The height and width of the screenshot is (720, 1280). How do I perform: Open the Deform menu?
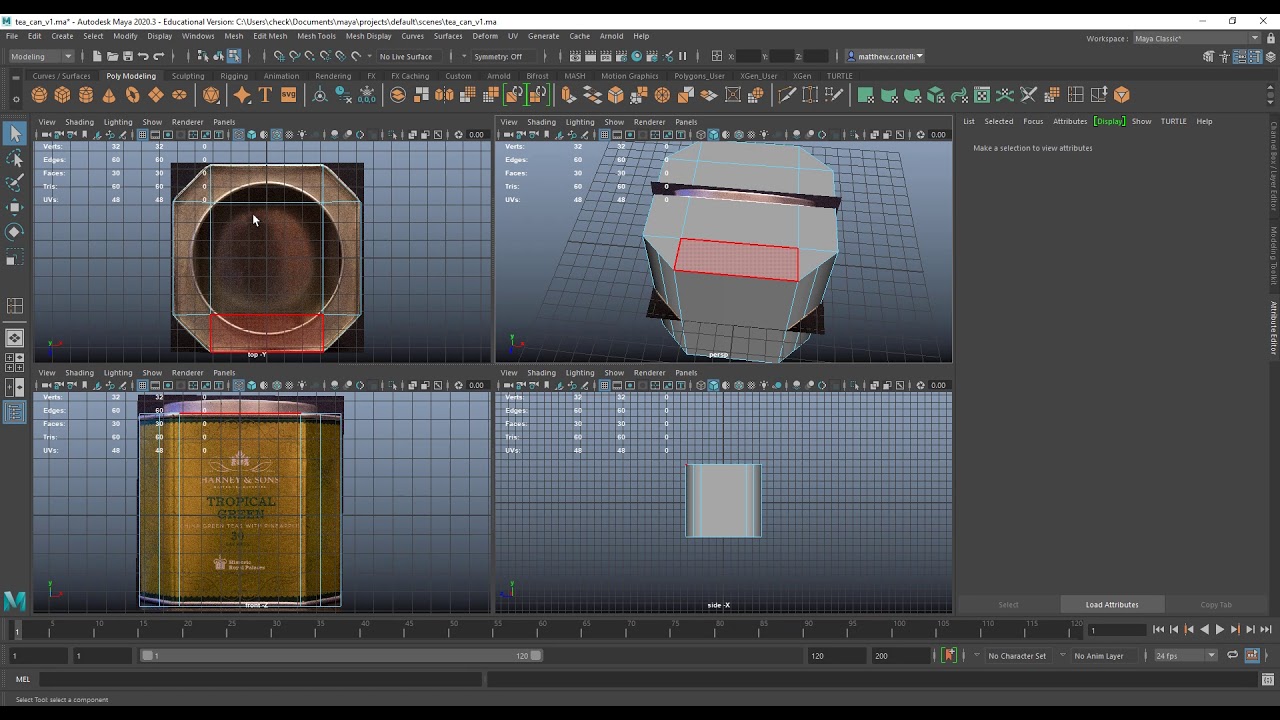click(x=485, y=36)
